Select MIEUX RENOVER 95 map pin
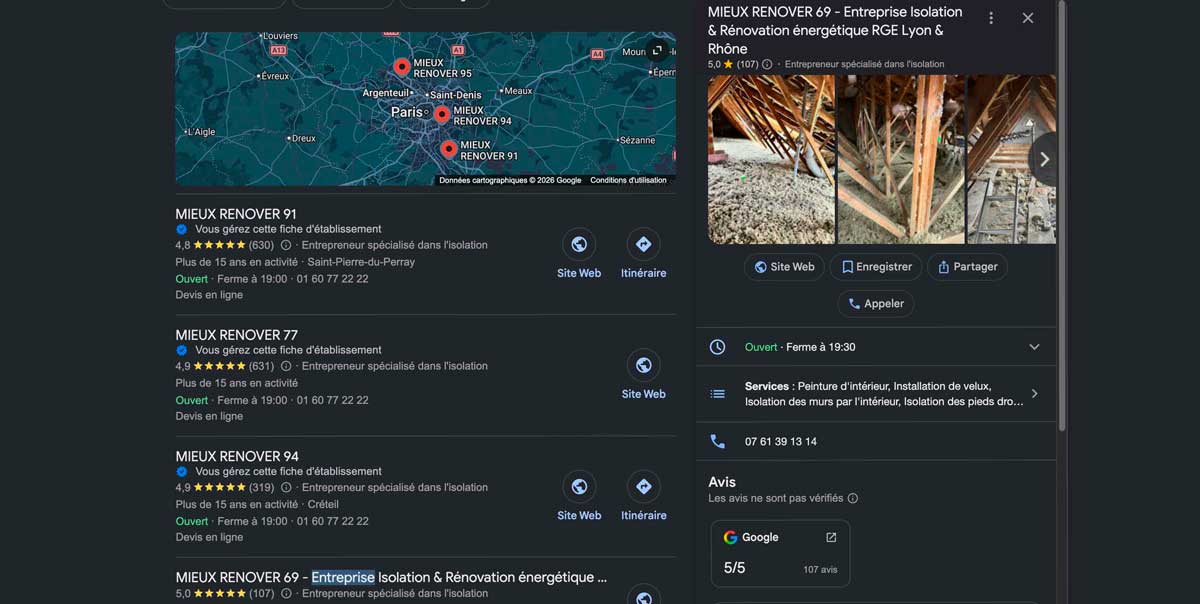 pyautogui.click(x=401, y=68)
